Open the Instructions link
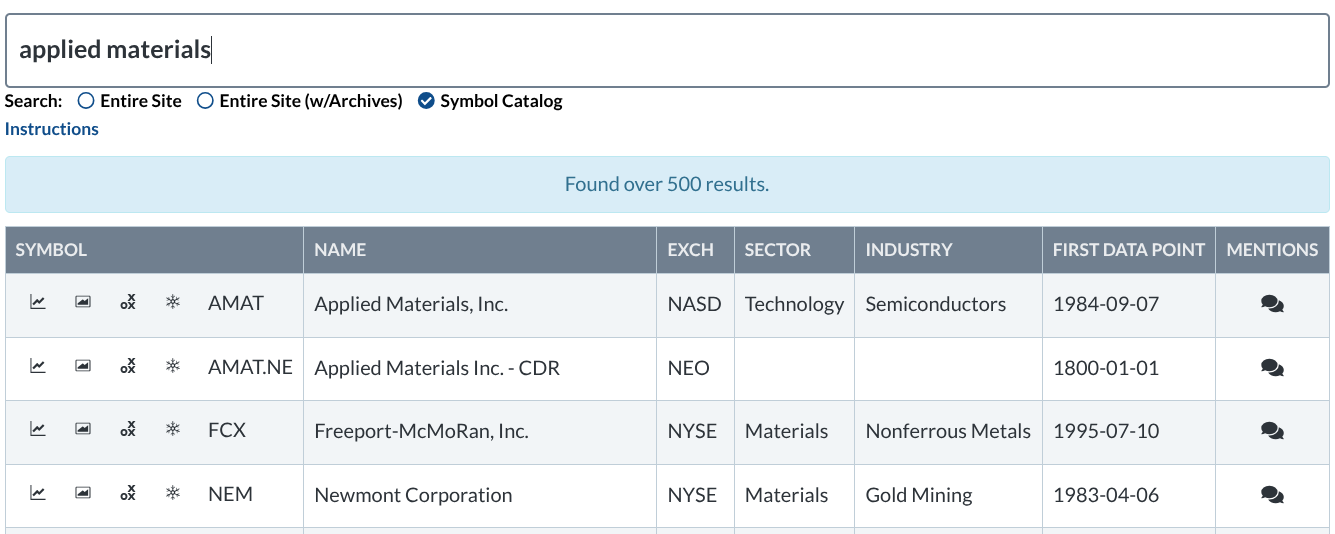1335x534 pixels. (x=52, y=129)
